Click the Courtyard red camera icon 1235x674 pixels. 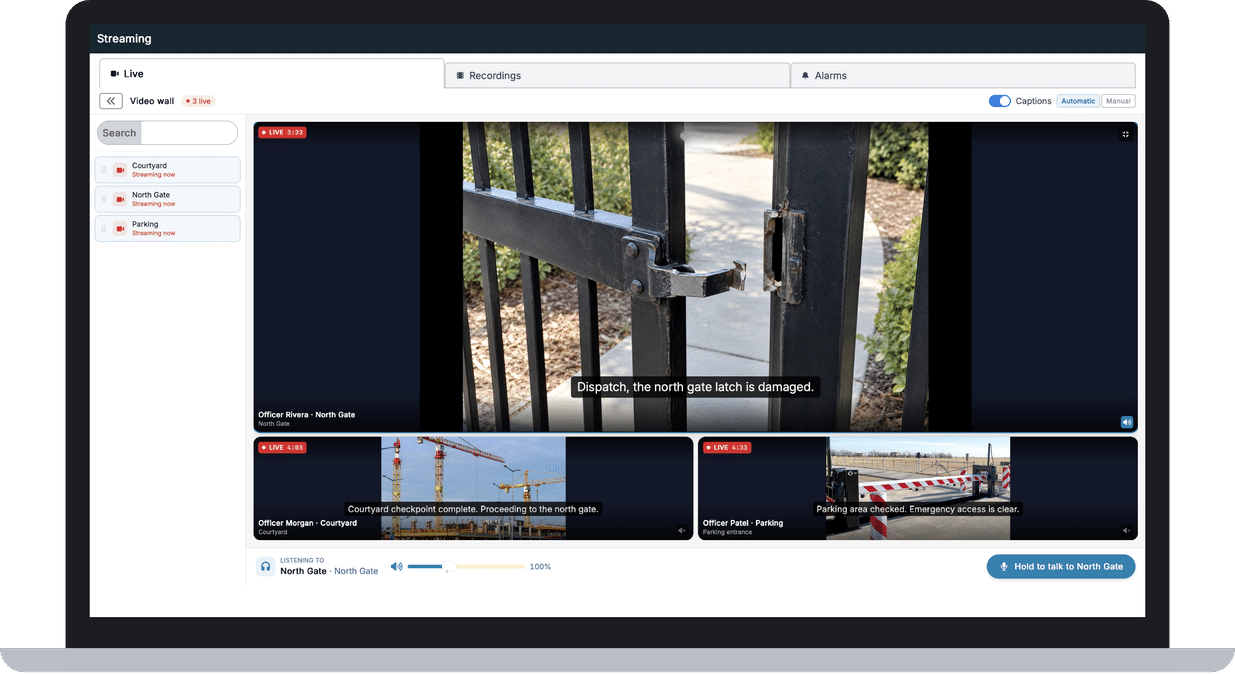pos(120,170)
